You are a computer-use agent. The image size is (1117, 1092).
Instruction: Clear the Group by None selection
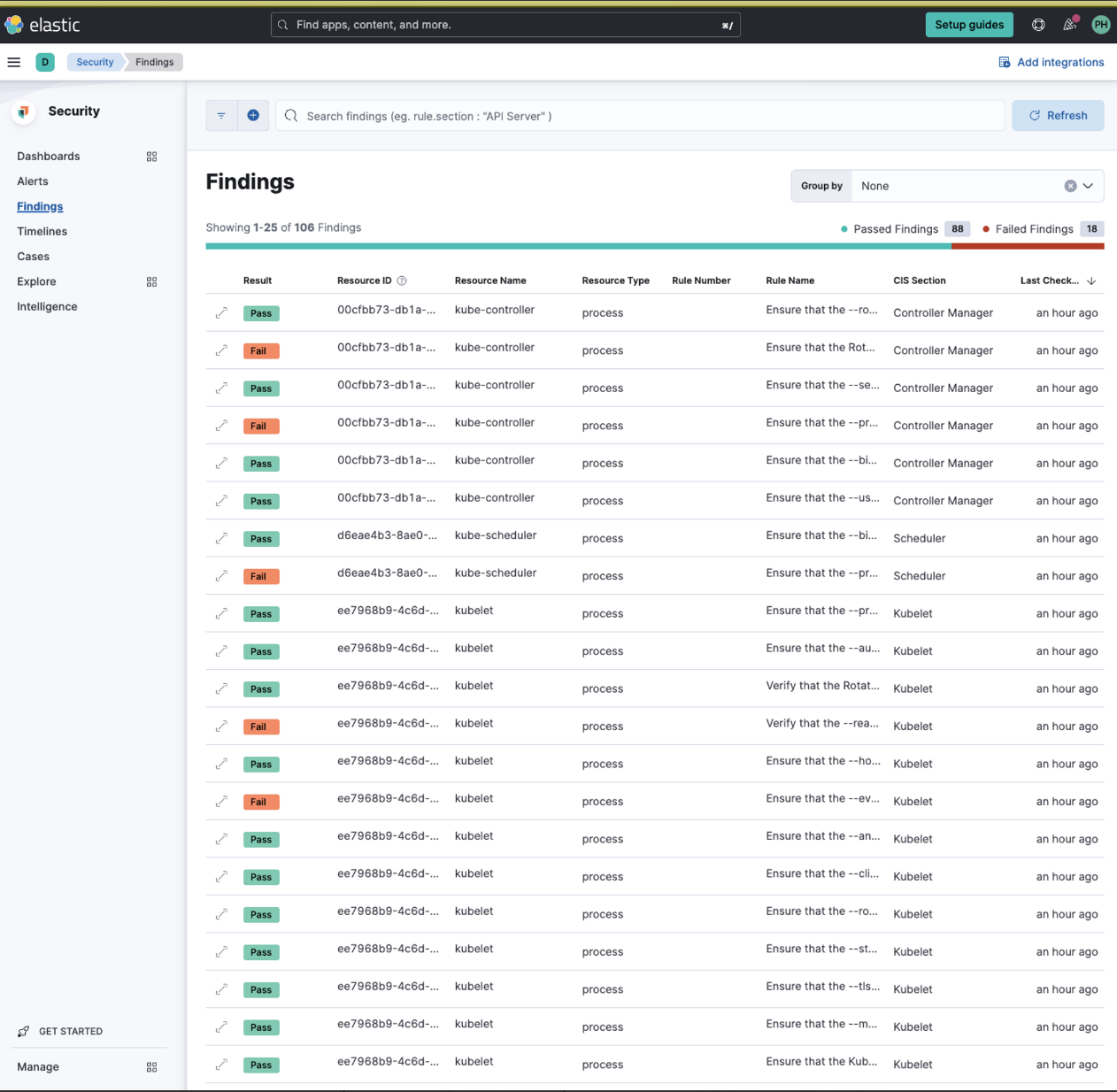coord(1070,186)
